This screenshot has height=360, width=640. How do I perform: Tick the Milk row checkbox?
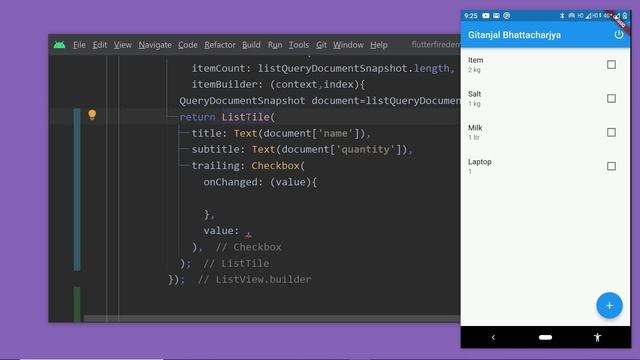611,132
